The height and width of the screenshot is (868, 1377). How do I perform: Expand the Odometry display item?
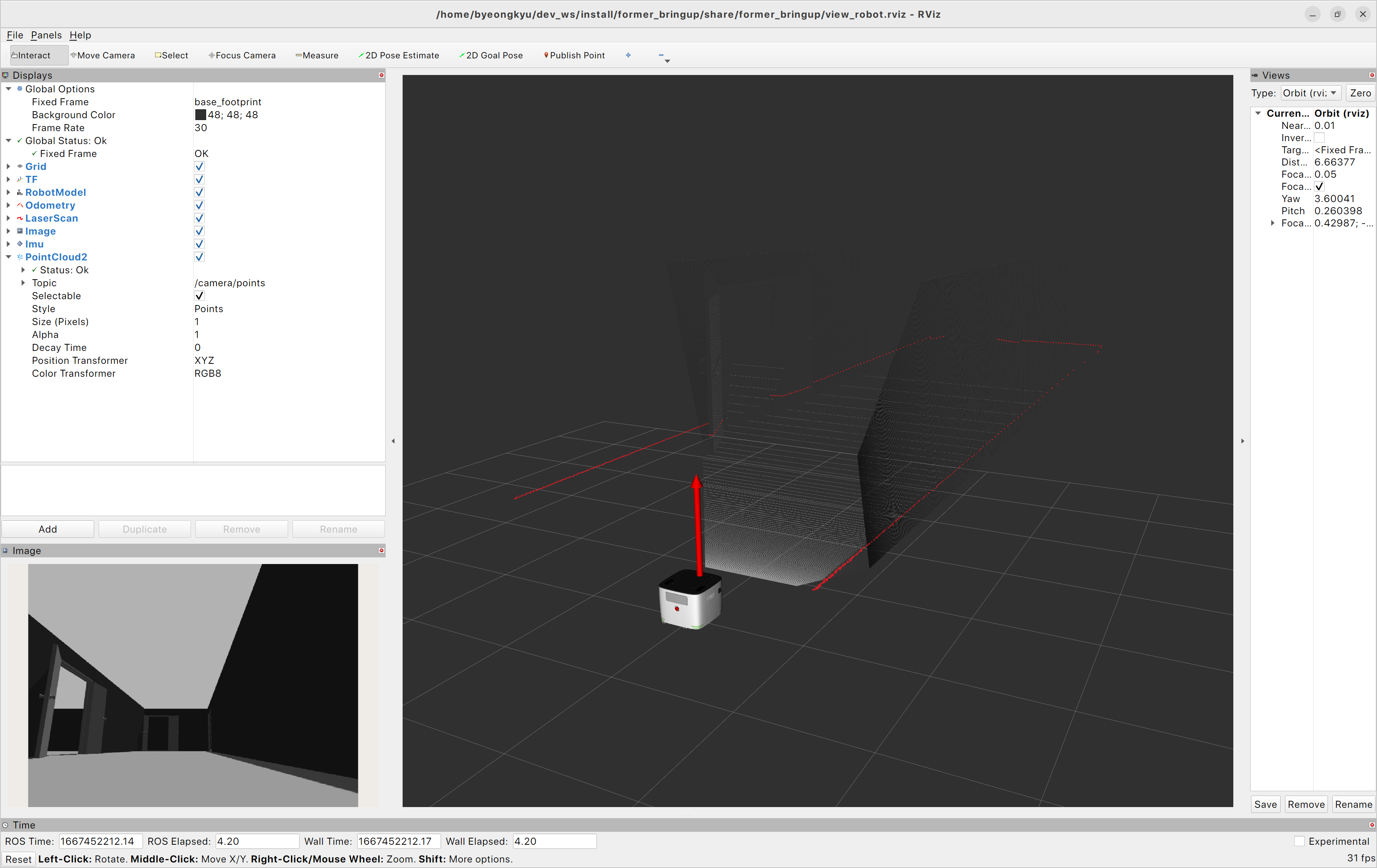coord(8,205)
